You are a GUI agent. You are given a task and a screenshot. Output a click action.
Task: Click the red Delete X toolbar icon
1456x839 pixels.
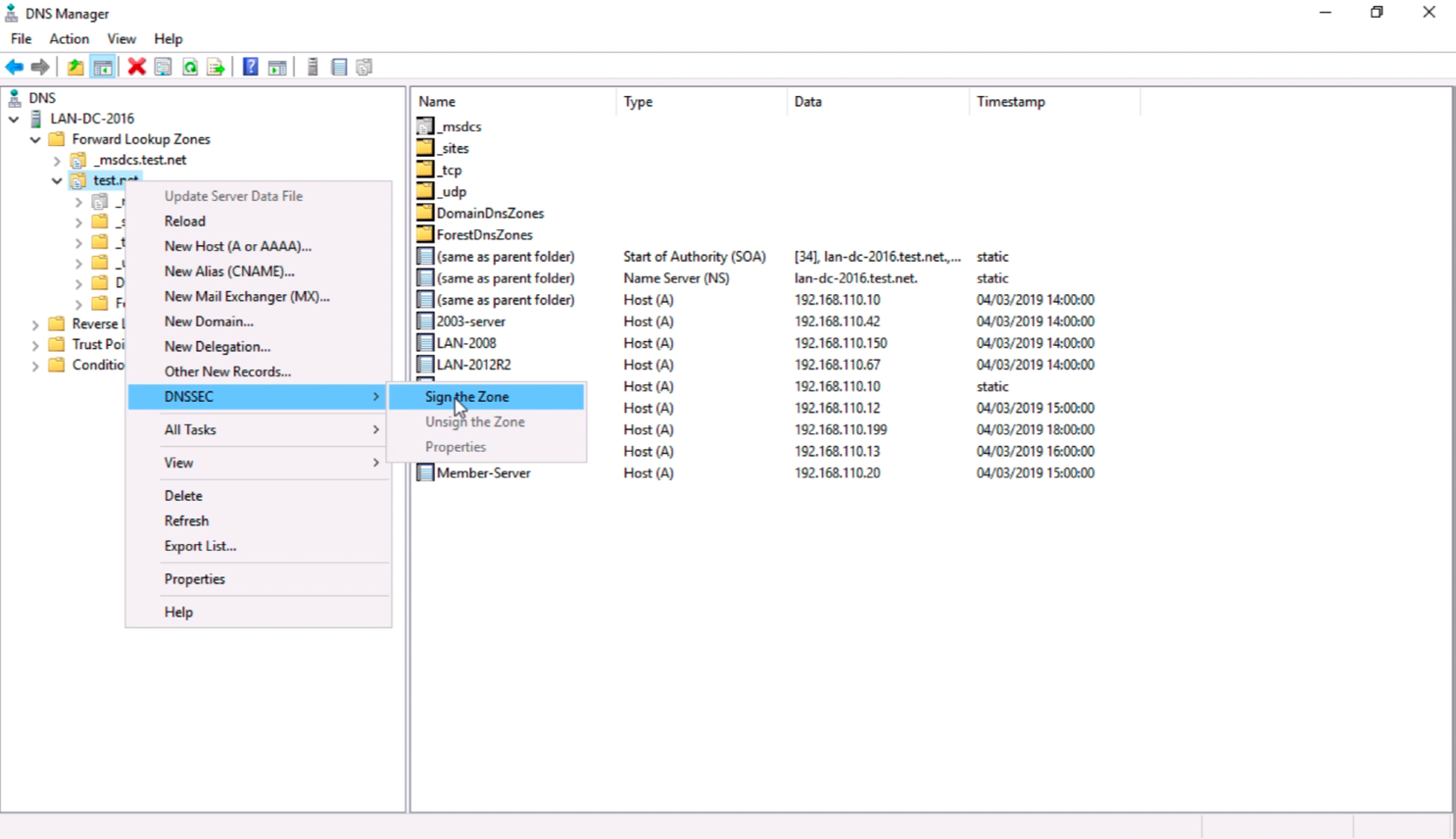(x=137, y=67)
